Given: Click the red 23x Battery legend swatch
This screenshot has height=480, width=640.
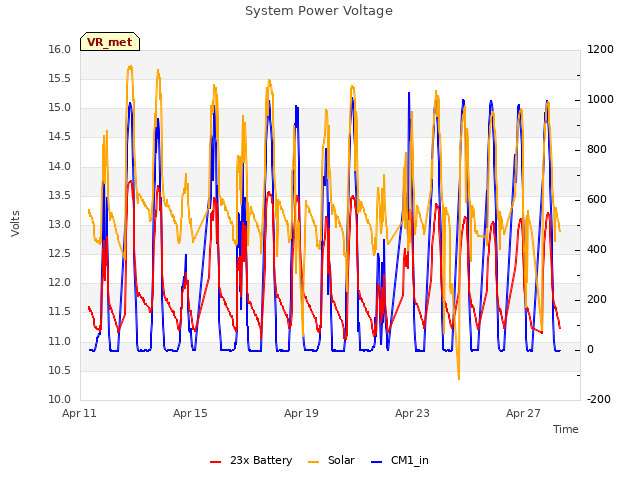Looking at the screenshot, I should point(216,462).
